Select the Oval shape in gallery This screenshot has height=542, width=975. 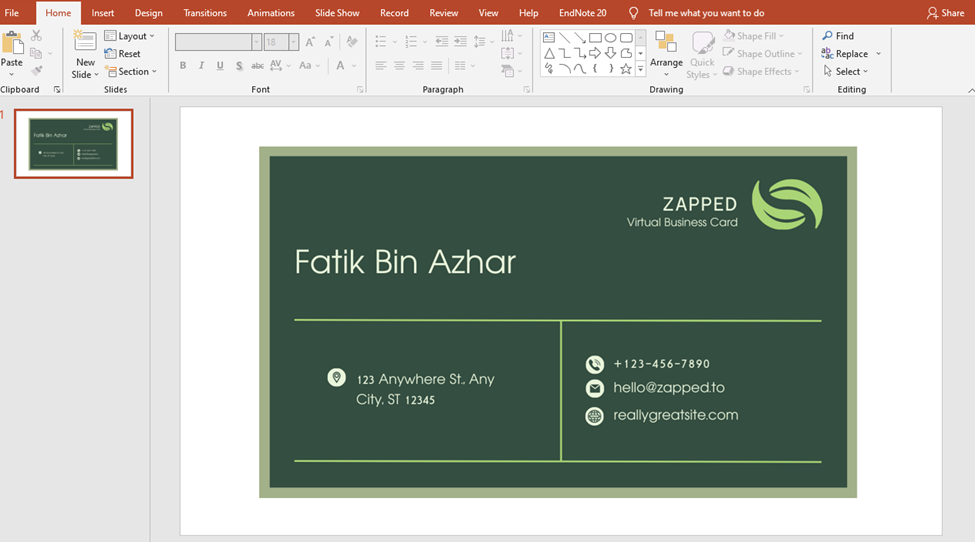click(611, 38)
